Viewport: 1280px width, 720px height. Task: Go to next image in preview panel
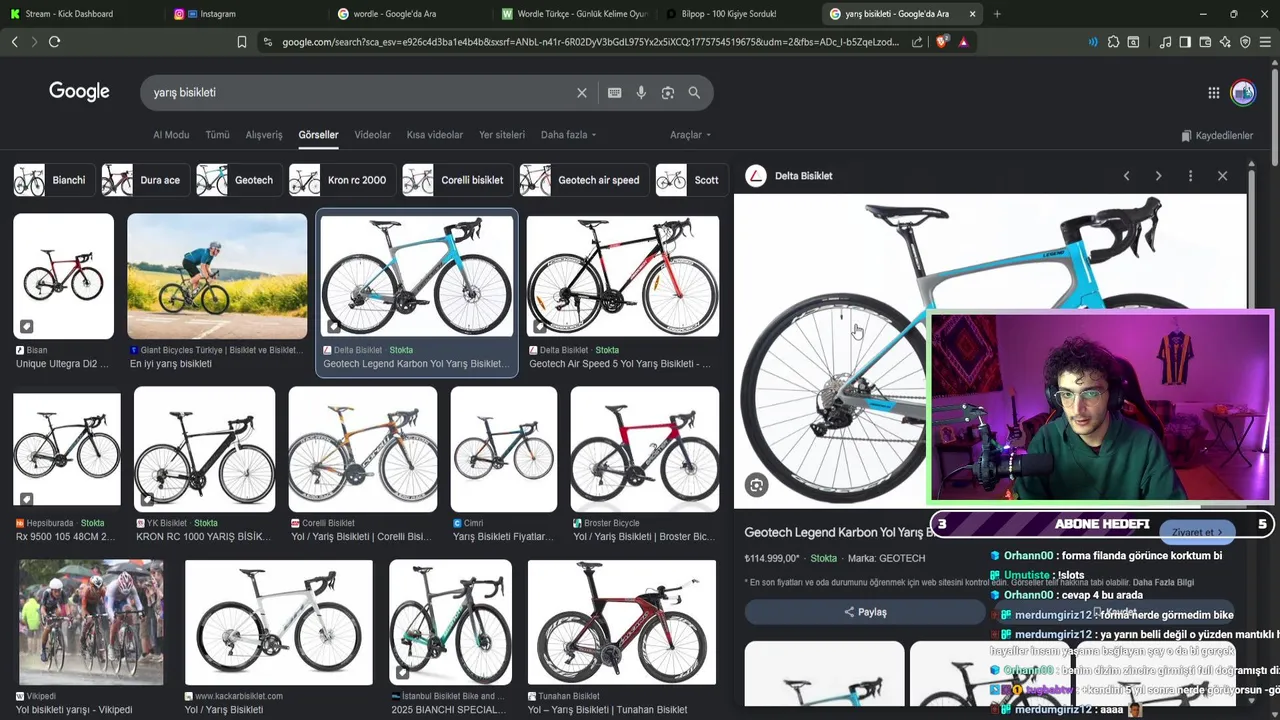pos(1158,176)
